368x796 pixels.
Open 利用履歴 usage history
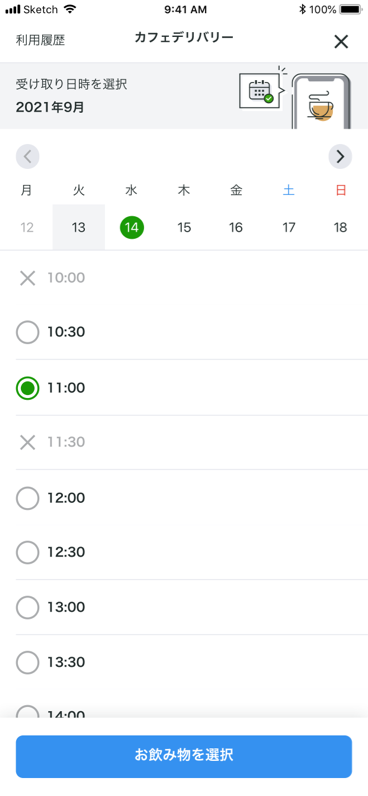click(x=40, y=41)
